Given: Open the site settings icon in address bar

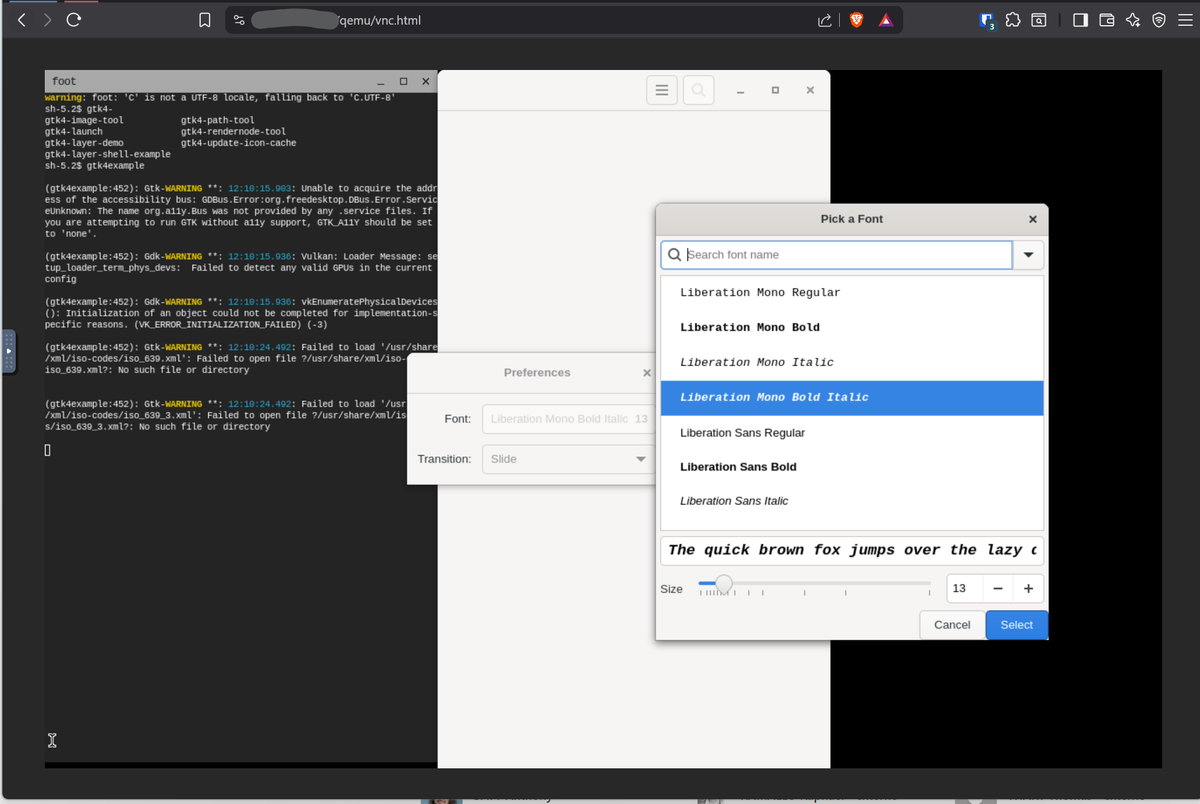Looking at the screenshot, I should [238, 20].
